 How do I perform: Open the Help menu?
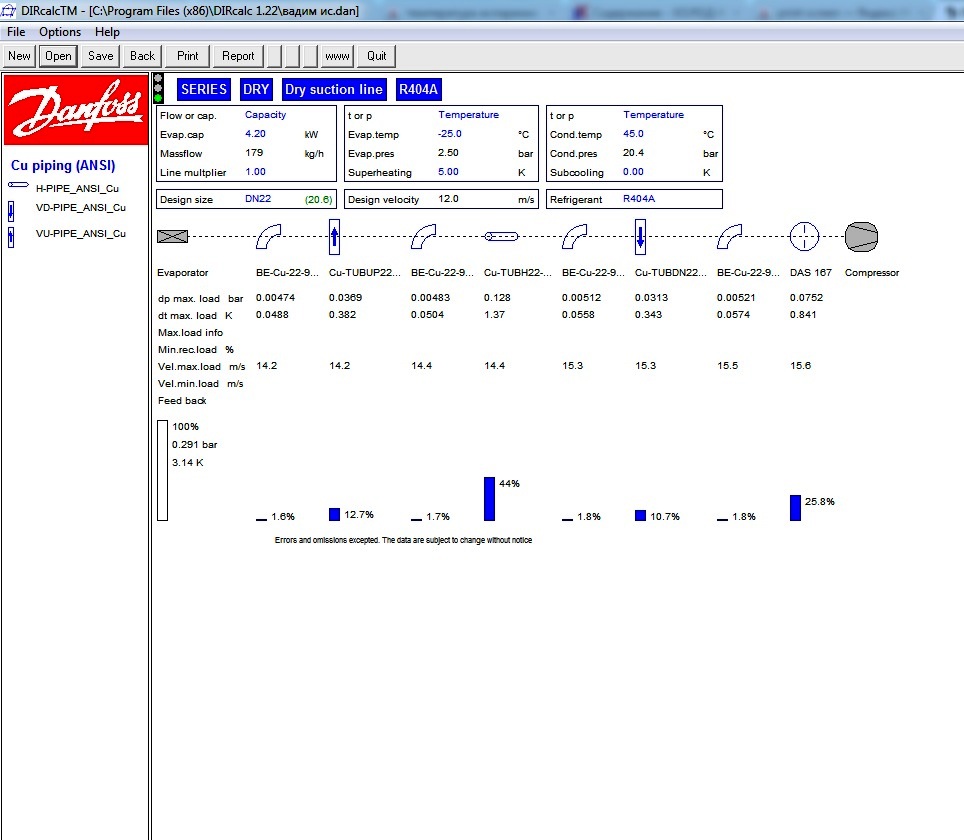(x=107, y=32)
